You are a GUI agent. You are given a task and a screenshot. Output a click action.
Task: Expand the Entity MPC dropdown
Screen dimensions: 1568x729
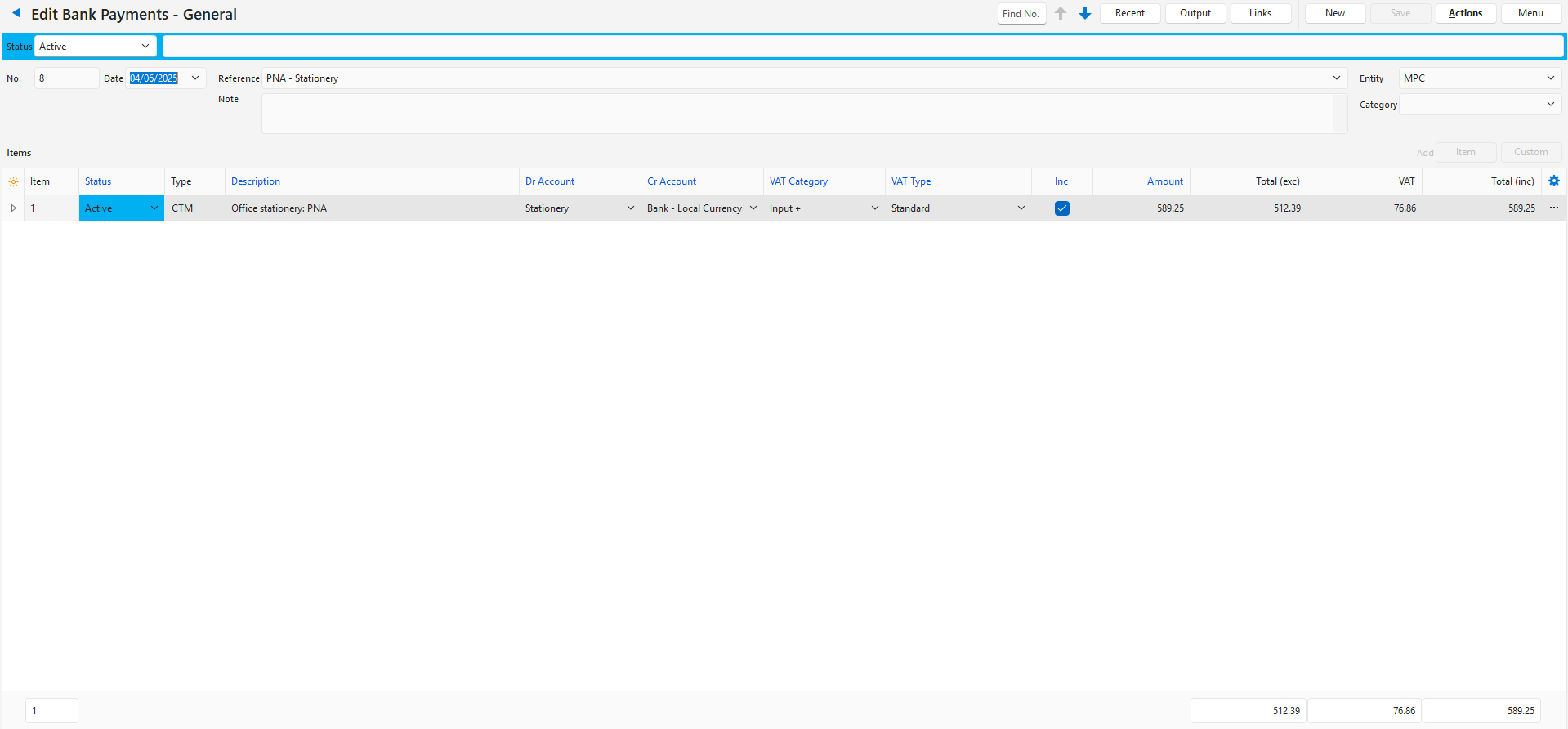click(x=1550, y=78)
